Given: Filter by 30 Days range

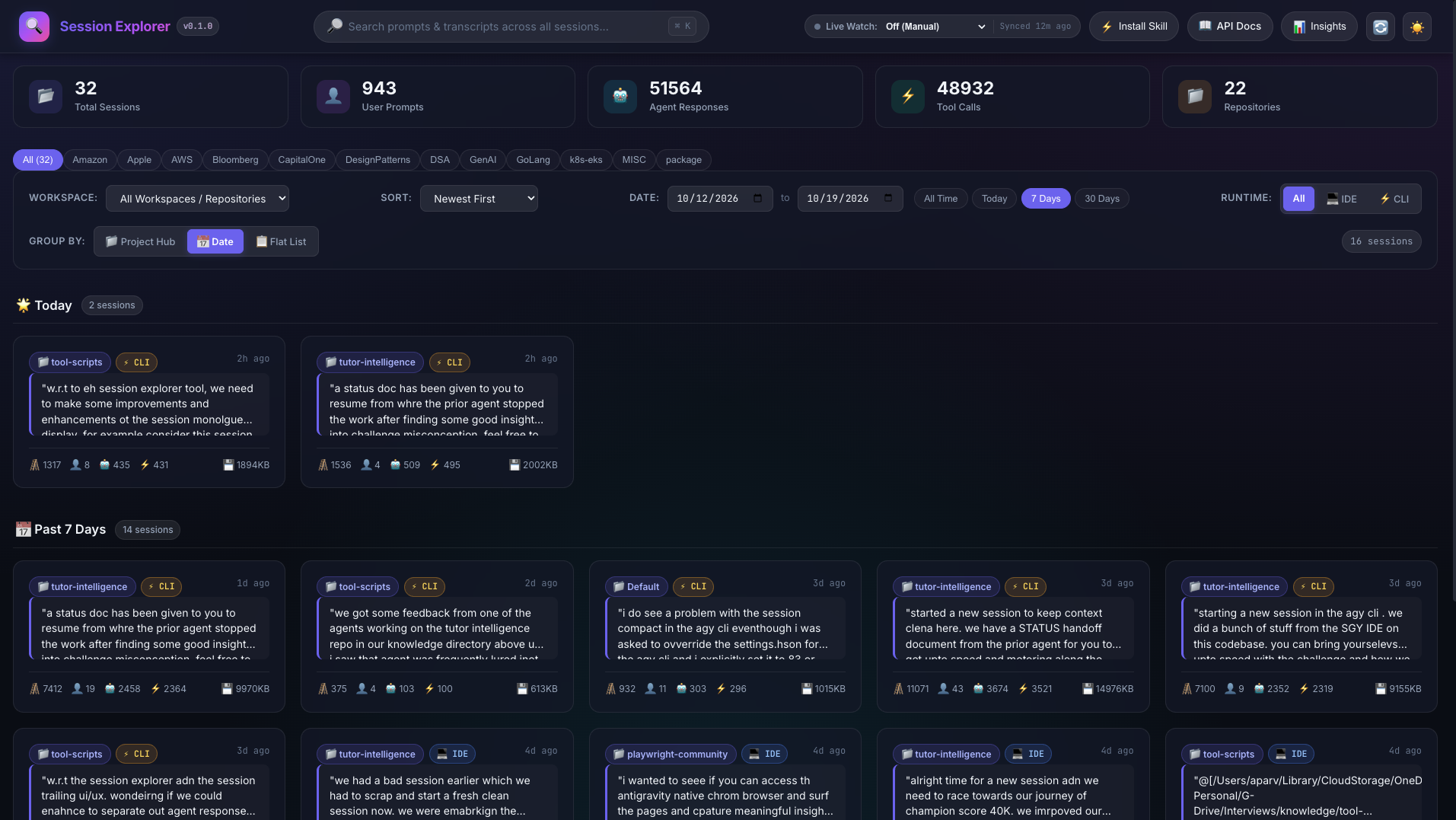Looking at the screenshot, I should coord(1101,198).
